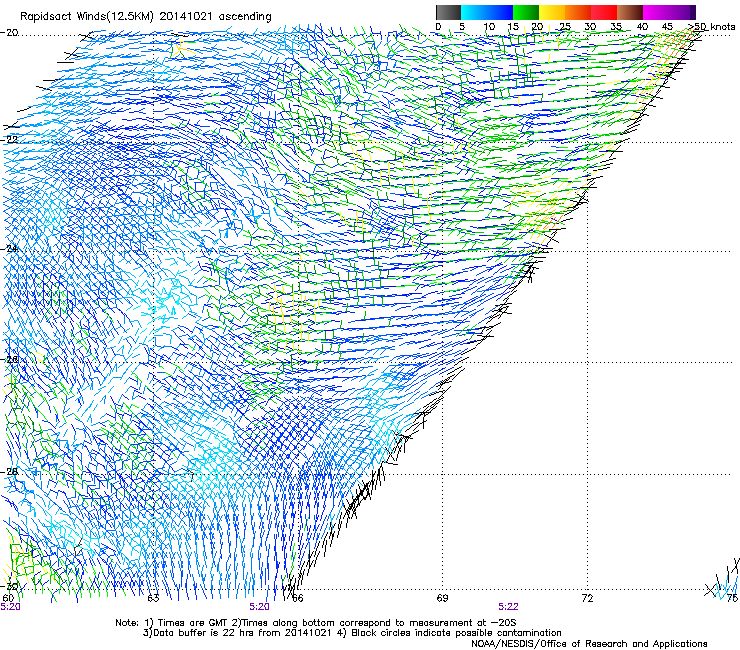Viewport: 740px width, 650px height.
Task: Click the purple 5:20 time label below 60
Action: click(10, 607)
